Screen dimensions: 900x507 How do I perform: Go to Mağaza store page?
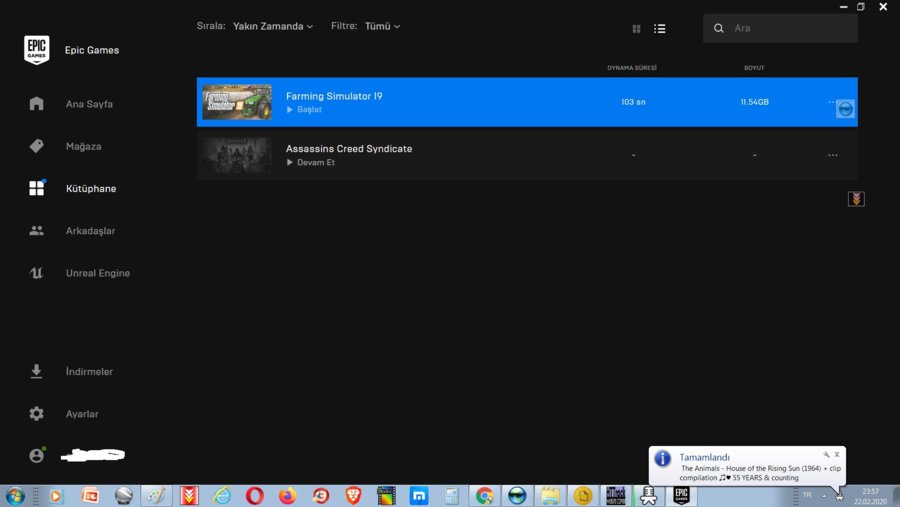83,146
